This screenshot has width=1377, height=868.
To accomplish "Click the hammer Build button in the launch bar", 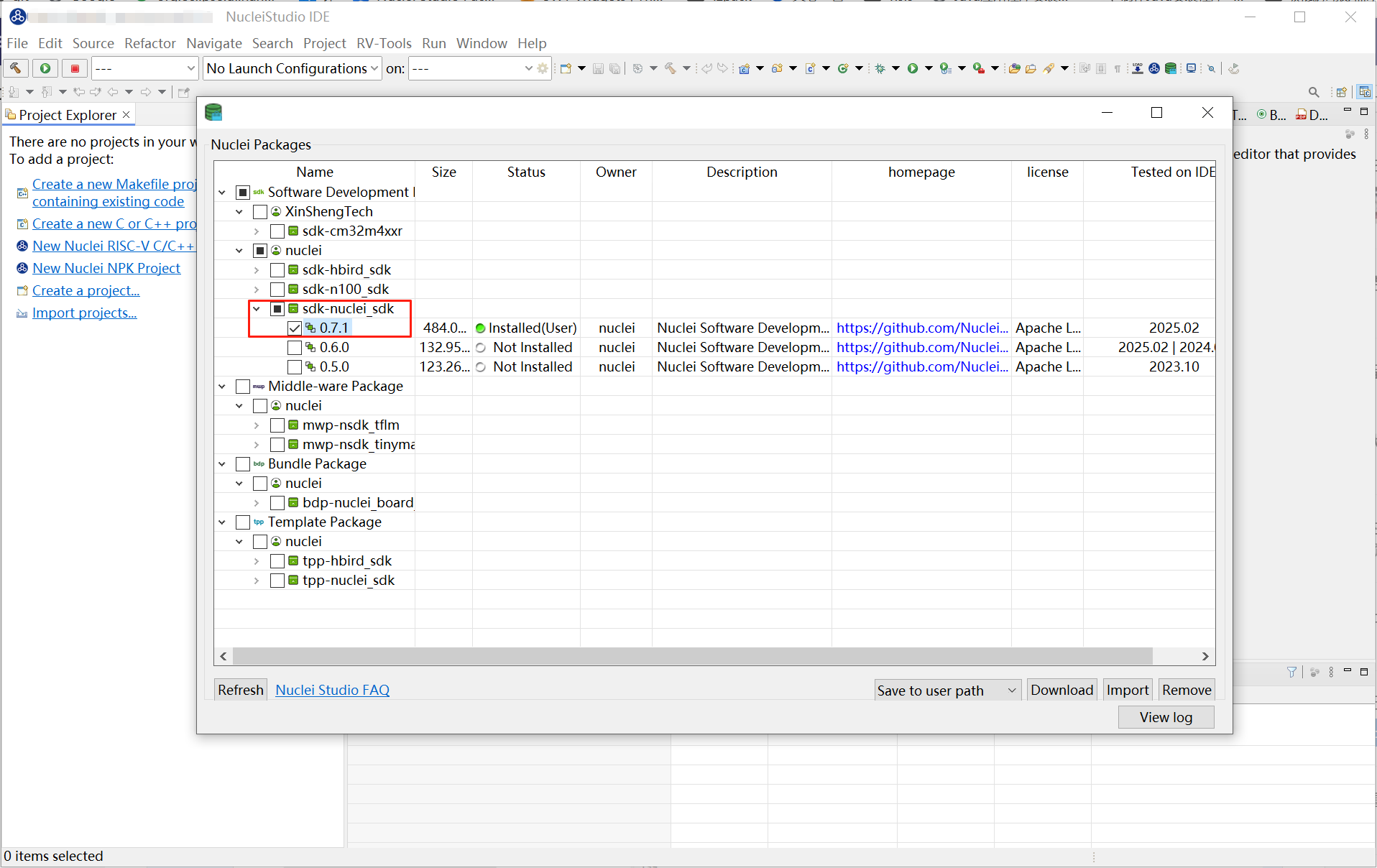I will click(x=16, y=68).
